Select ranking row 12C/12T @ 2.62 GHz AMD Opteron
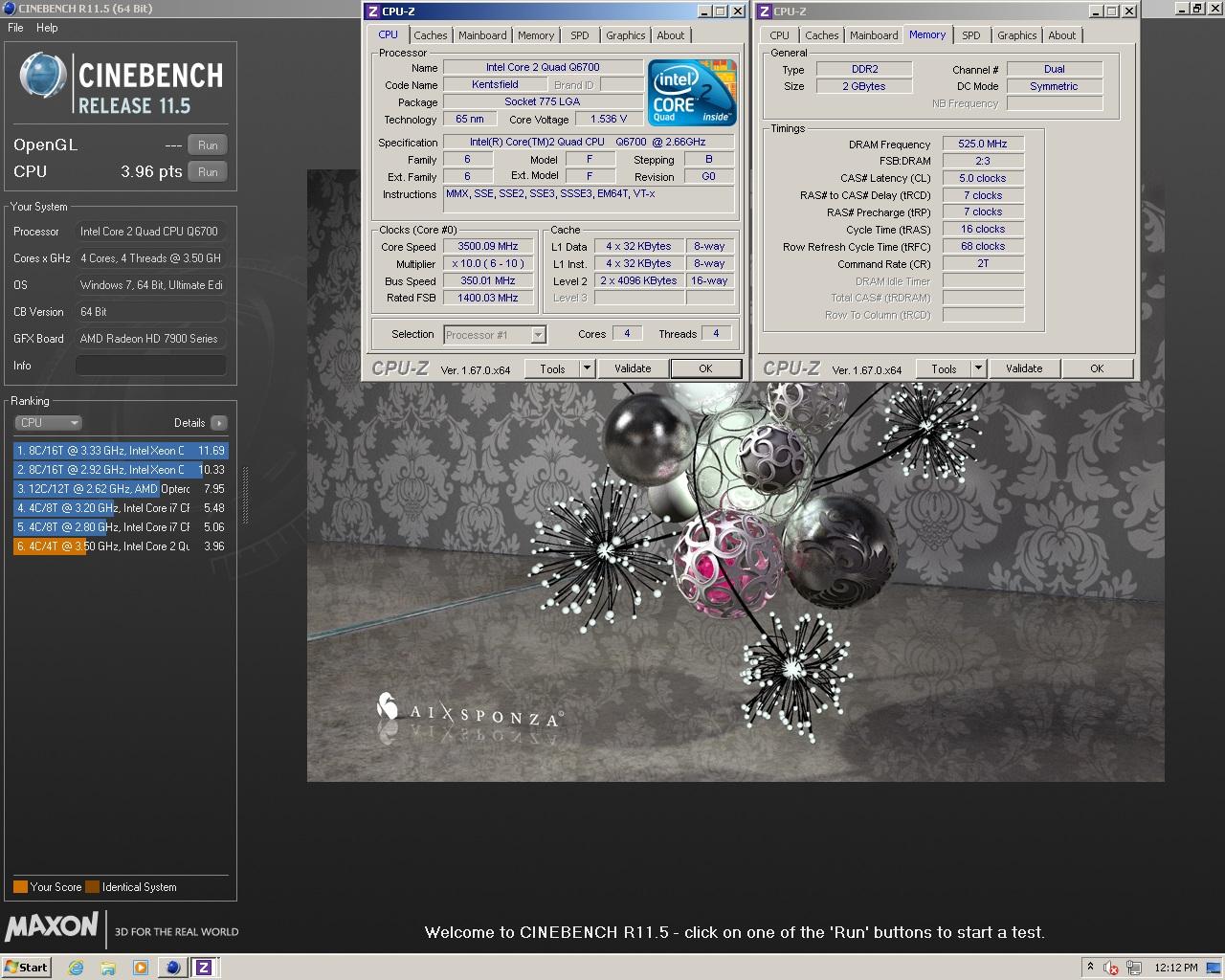Image resolution: width=1225 pixels, height=980 pixels. click(x=121, y=489)
